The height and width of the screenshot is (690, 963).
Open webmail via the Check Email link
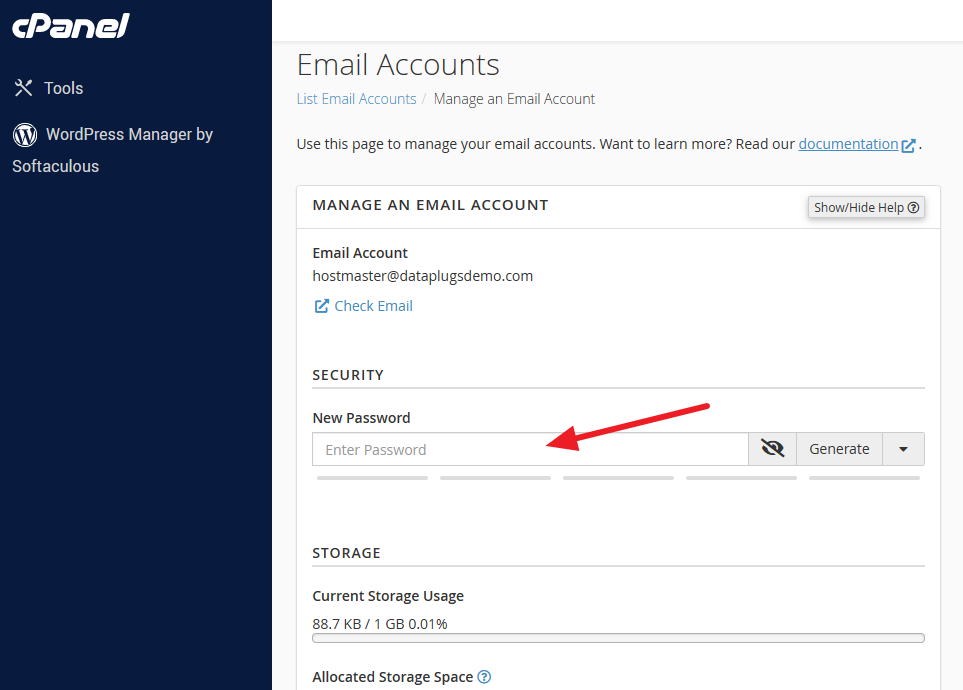(372, 306)
